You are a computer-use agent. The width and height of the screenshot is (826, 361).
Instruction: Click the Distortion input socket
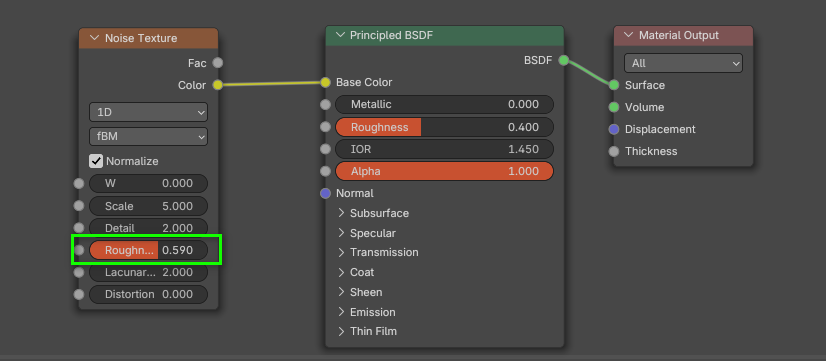click(x=79, y=294)
